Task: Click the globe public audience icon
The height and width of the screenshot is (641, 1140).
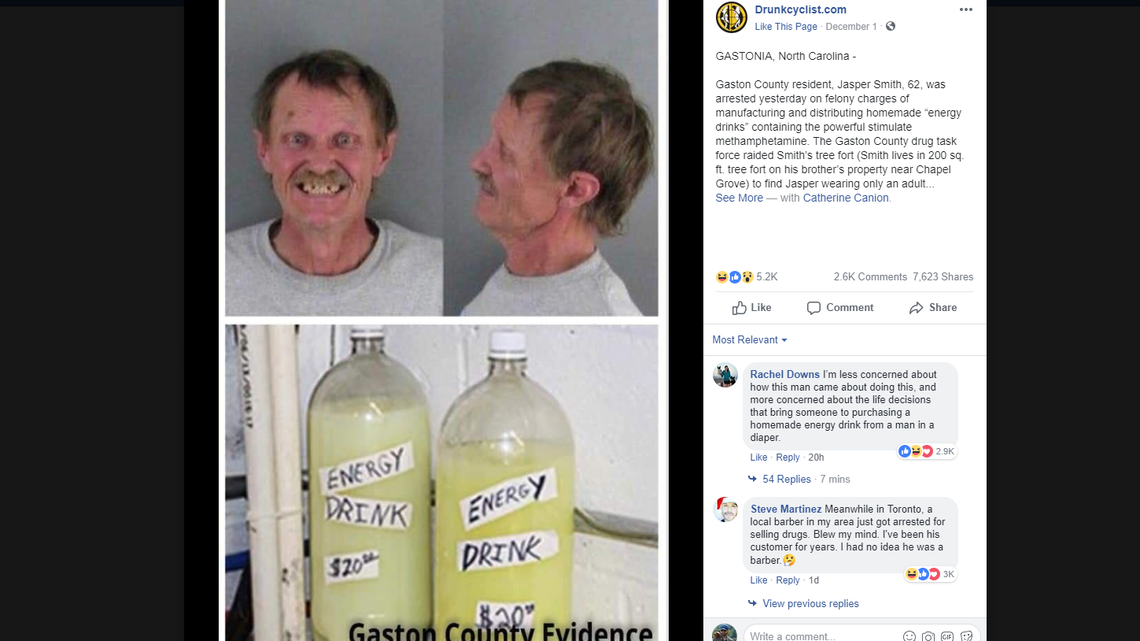Action: click(891, 26)
